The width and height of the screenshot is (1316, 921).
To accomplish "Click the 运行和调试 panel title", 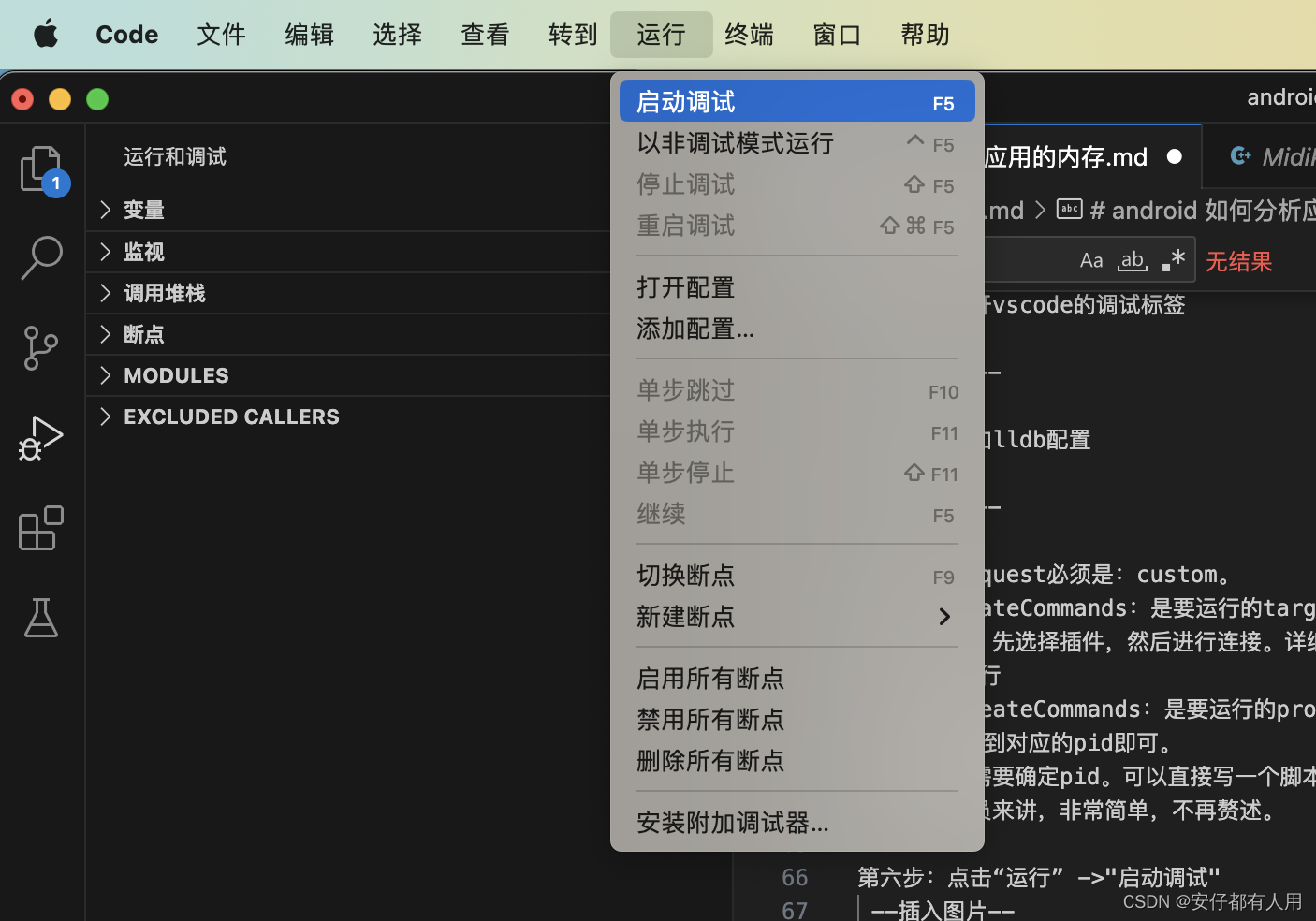I will tap(175, 156).
